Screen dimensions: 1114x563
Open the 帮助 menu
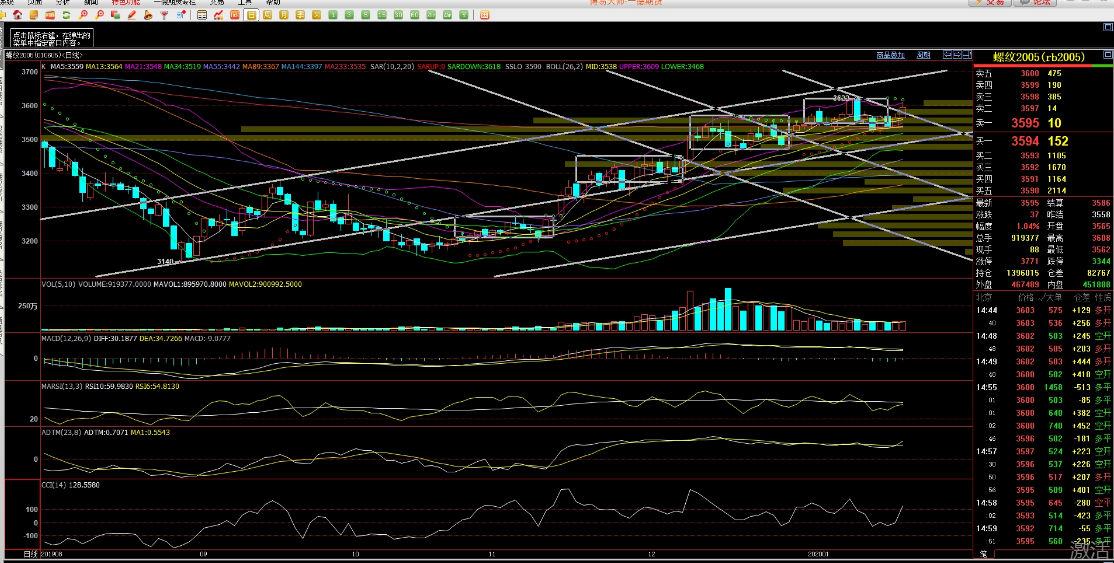(274, 2)
